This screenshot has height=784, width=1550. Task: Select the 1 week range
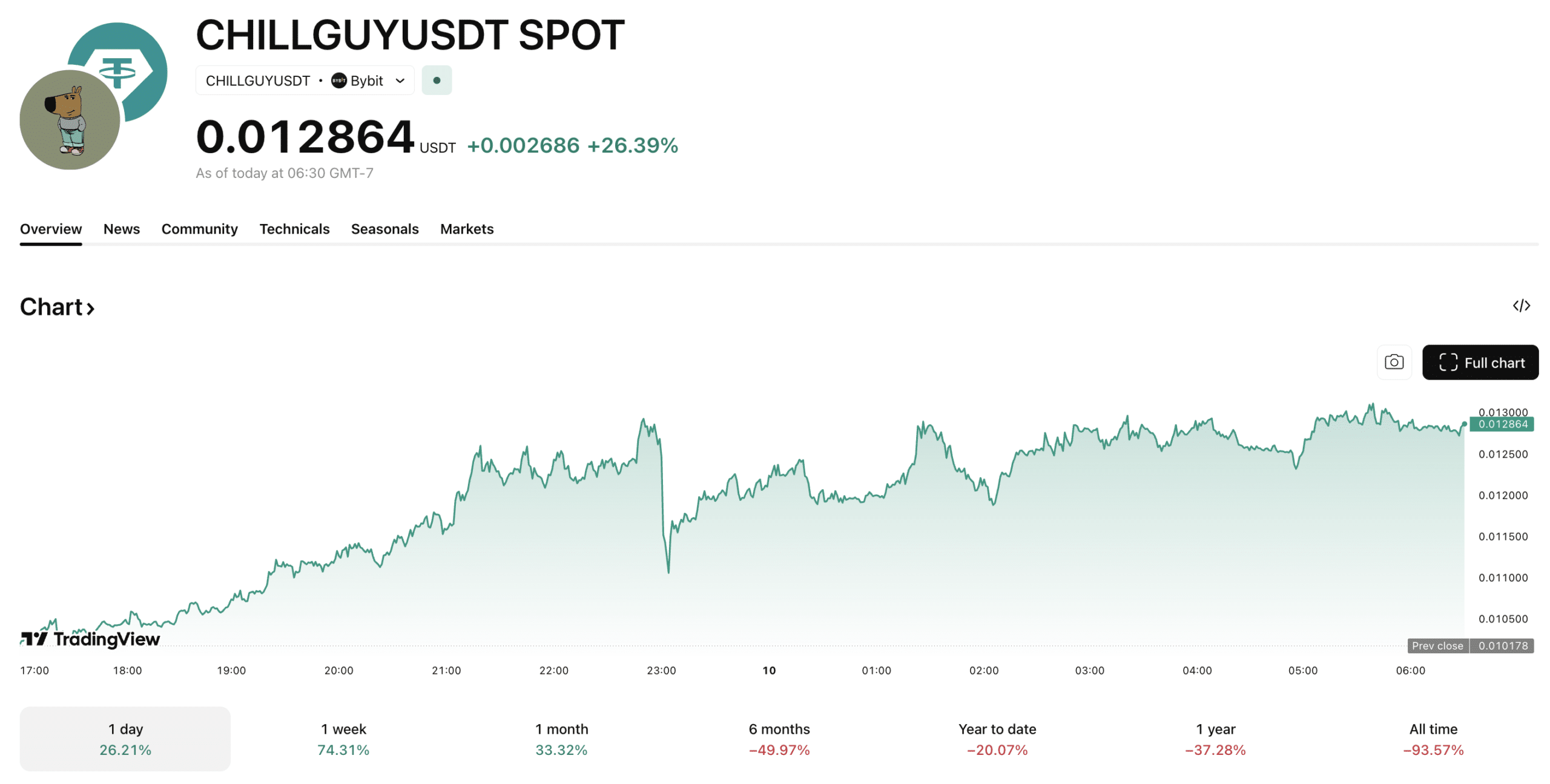343,739
